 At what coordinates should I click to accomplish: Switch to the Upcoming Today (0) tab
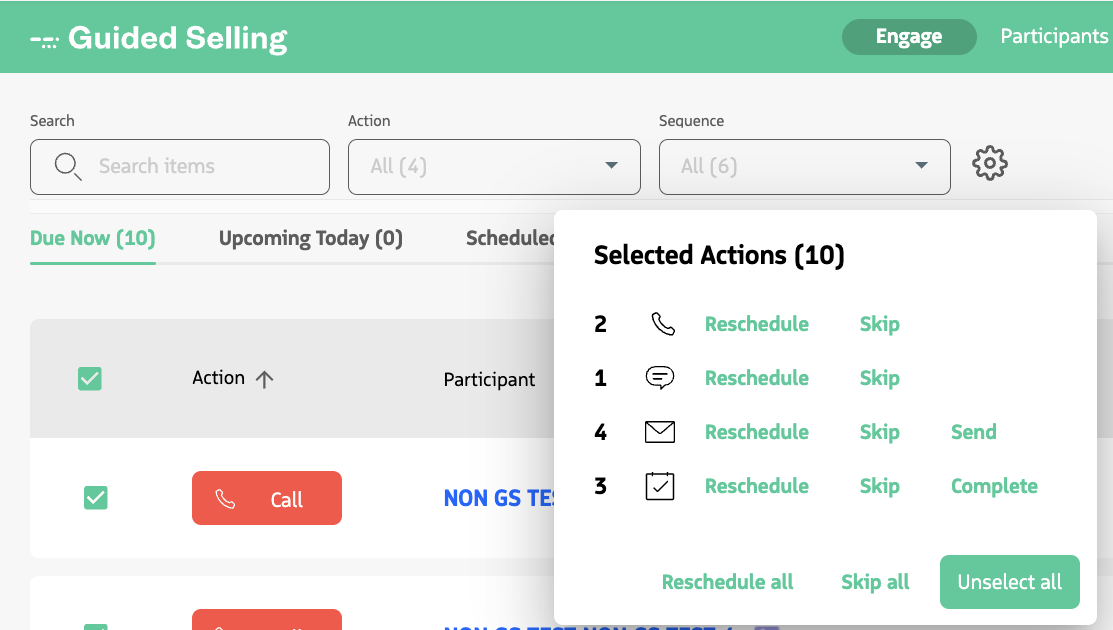click(310, 238)
